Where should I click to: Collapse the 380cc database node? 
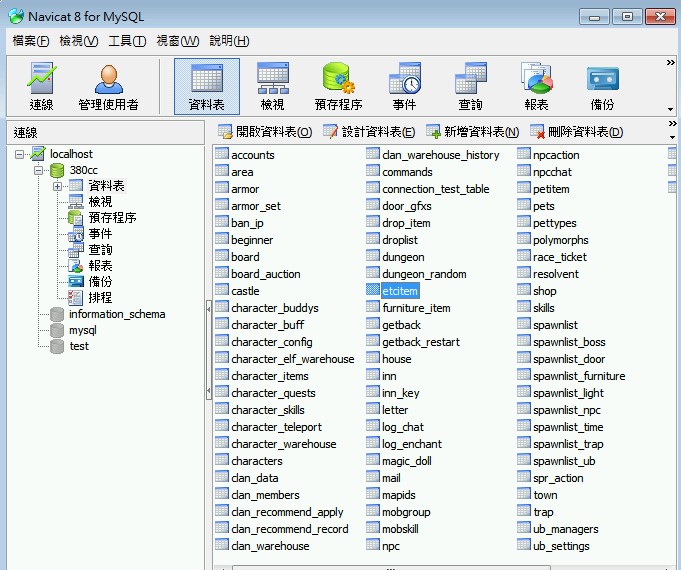coord(38,170)
